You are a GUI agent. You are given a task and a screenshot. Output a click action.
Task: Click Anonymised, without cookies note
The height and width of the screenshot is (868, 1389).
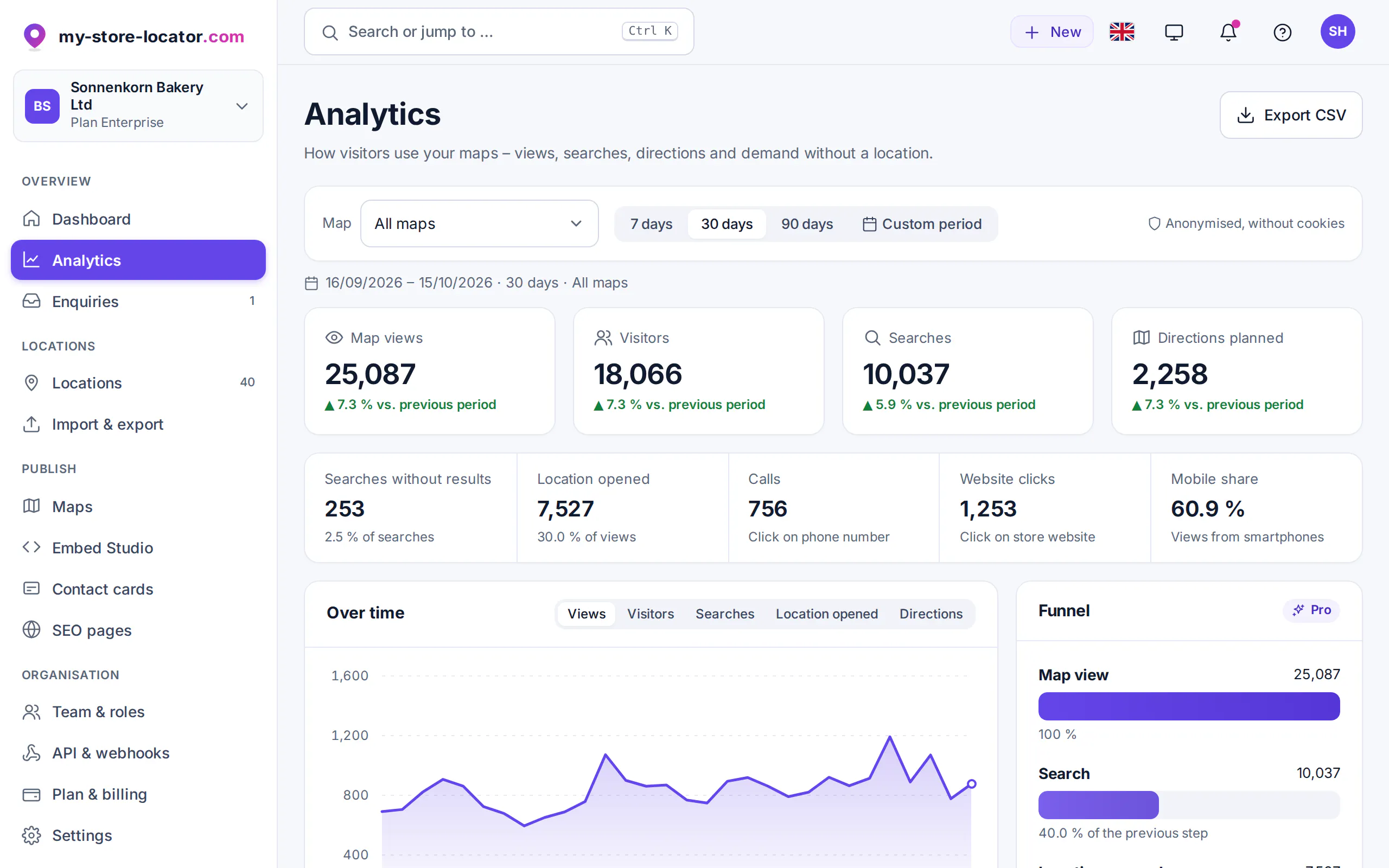coord(1246,224)
